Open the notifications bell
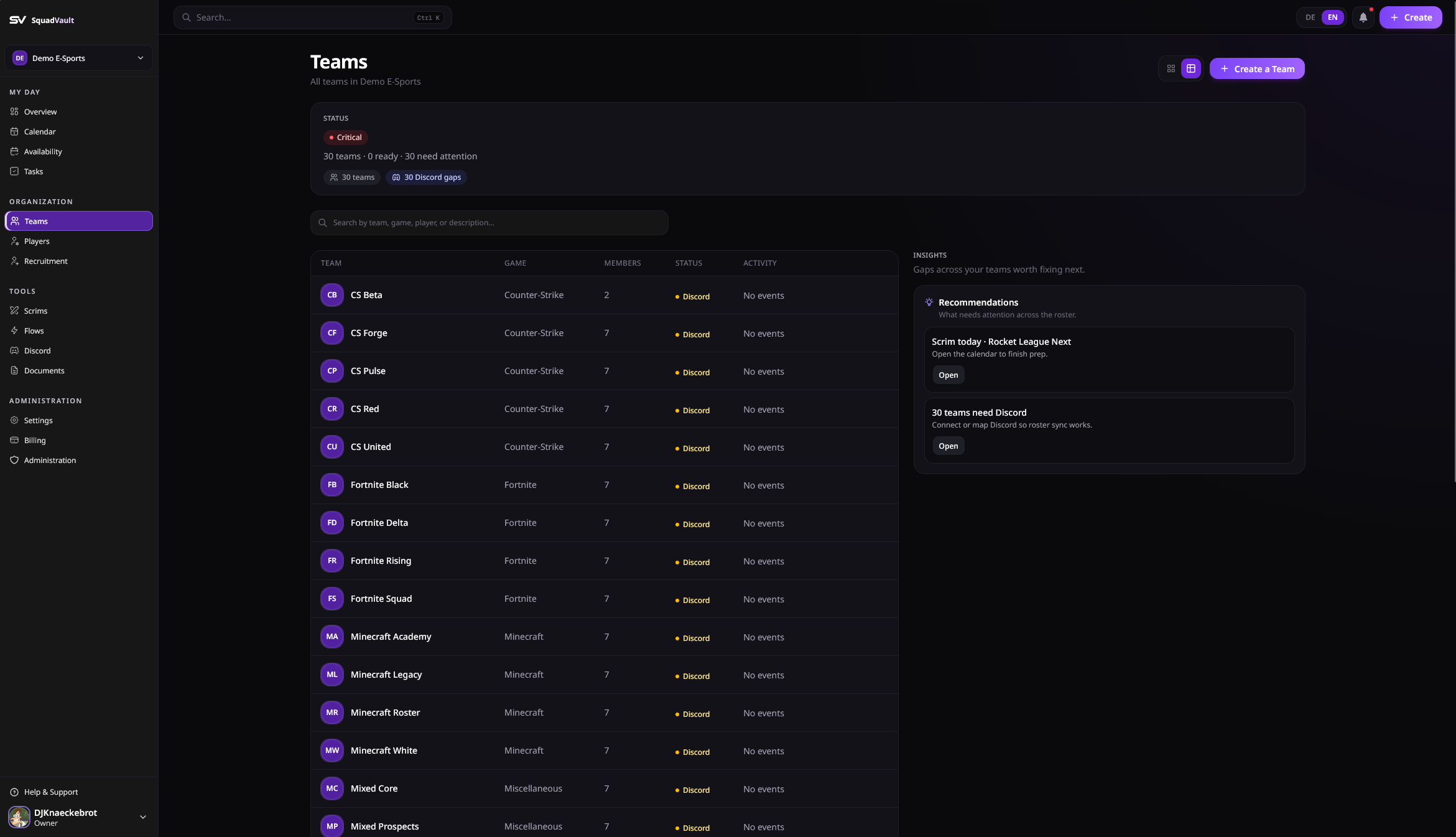 click(x=1363, y=17)
